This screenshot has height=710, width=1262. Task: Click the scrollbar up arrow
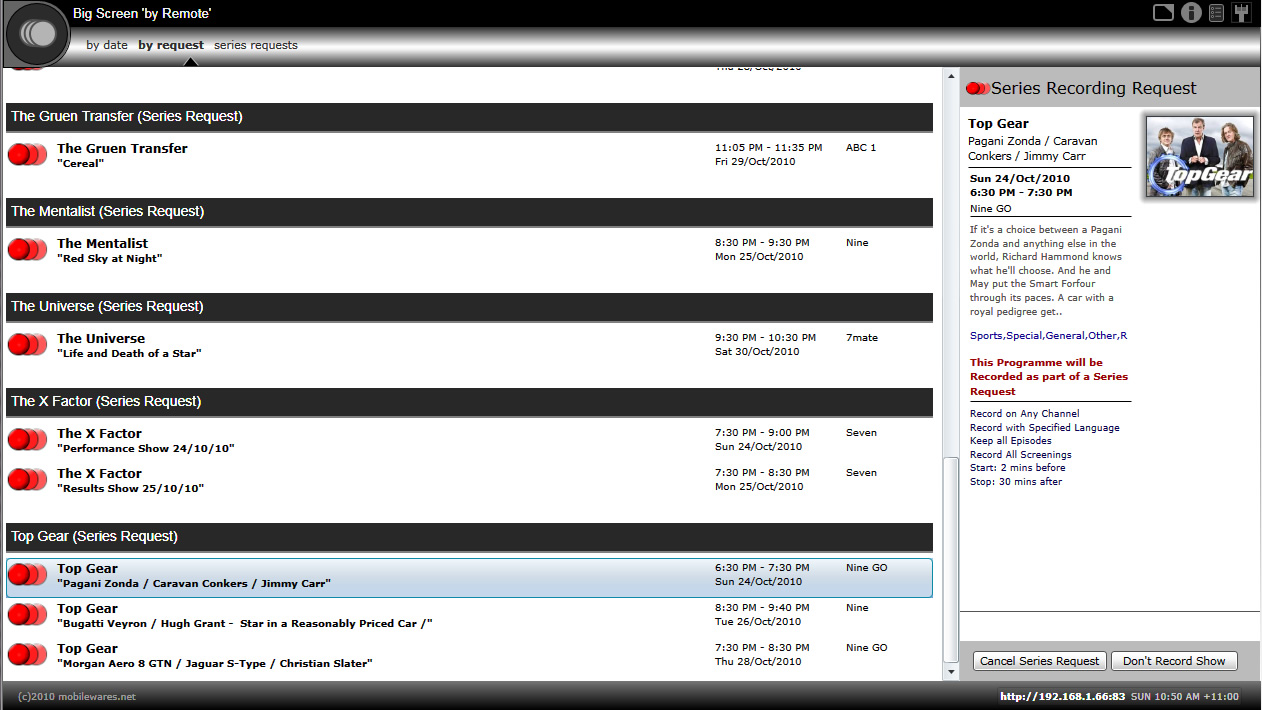(951, 77)
